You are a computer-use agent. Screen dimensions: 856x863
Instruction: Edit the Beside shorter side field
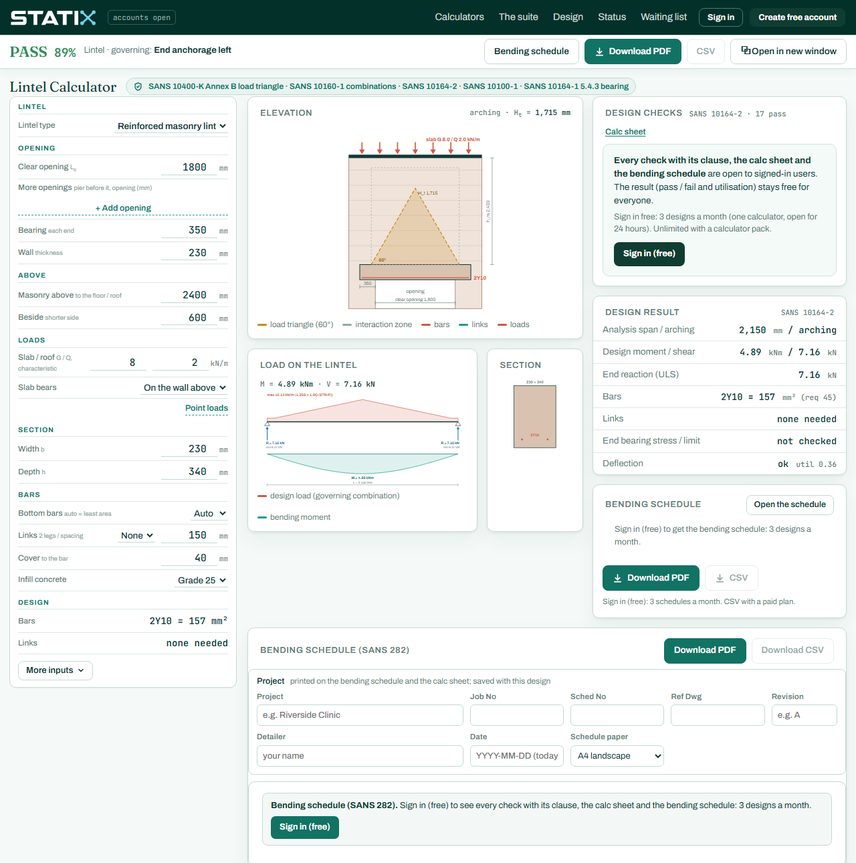click(189, 318)
